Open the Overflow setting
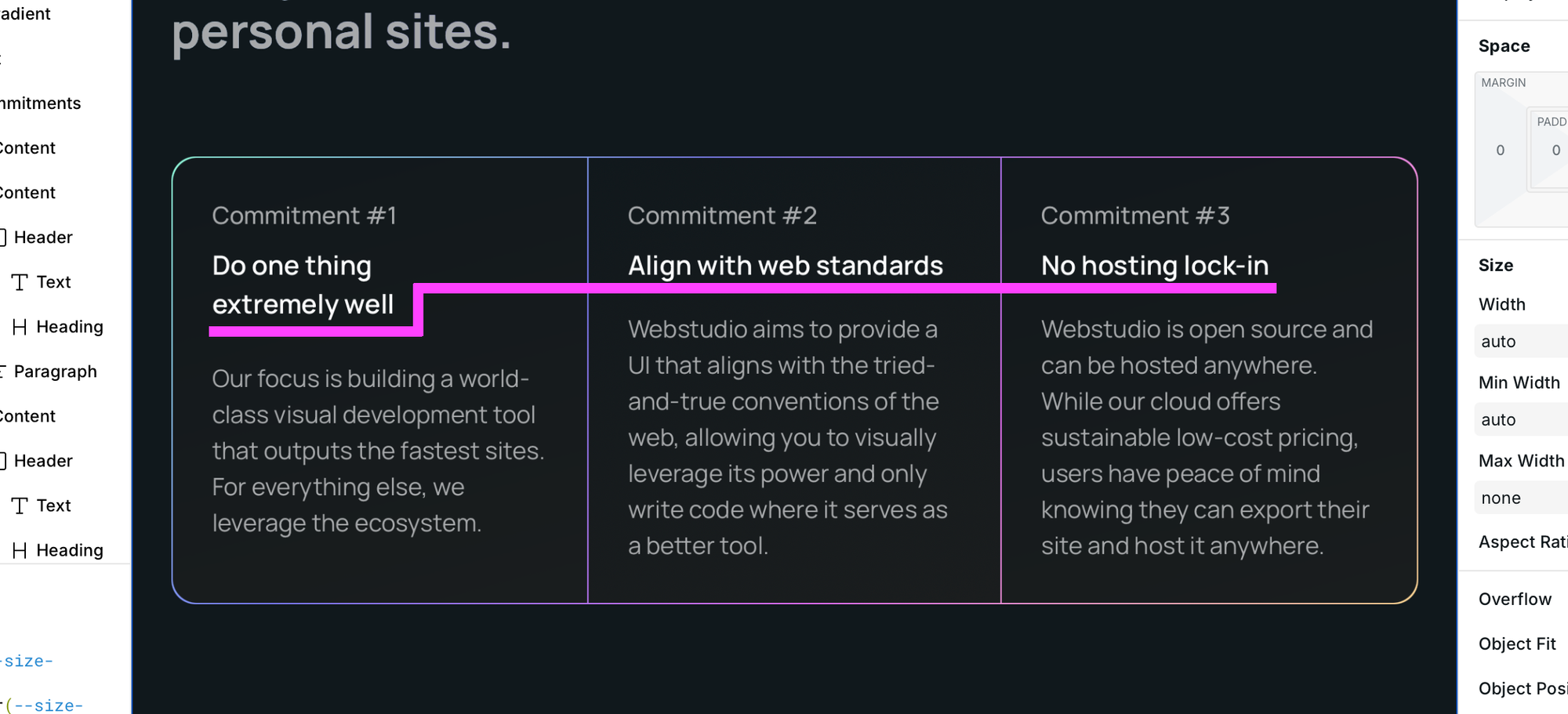Image resolution: width=1568 pixels, height=714 pixels. [x=1515, y=599]
